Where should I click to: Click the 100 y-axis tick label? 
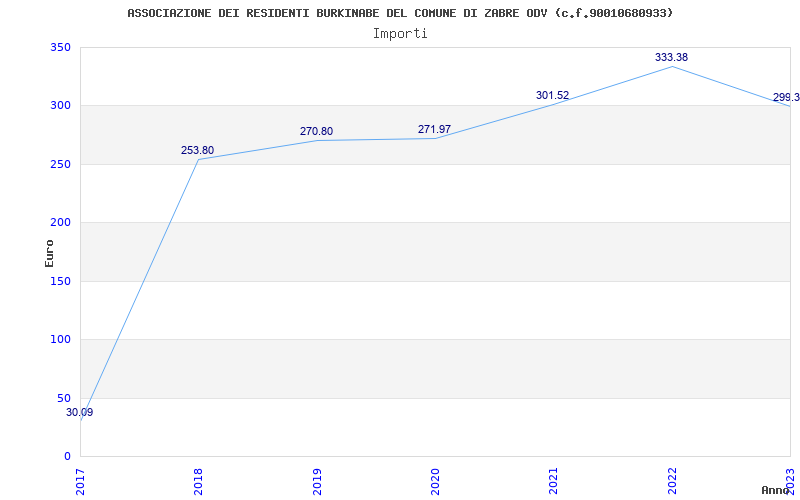[60, 339]
